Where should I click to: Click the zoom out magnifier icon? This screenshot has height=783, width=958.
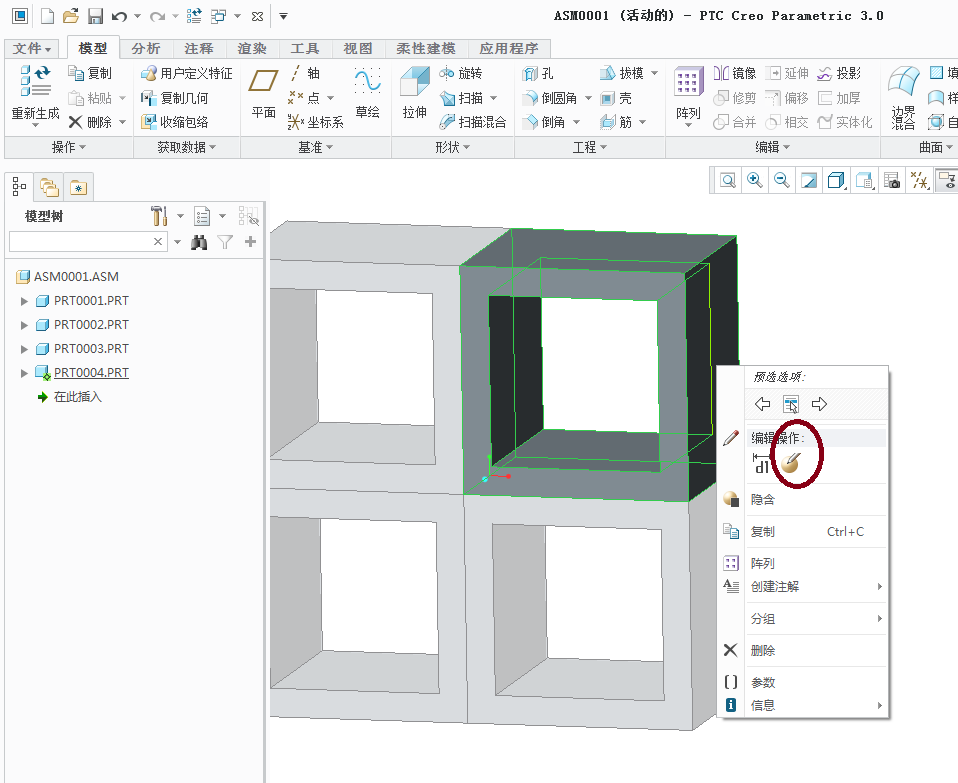tap(781, 180)
